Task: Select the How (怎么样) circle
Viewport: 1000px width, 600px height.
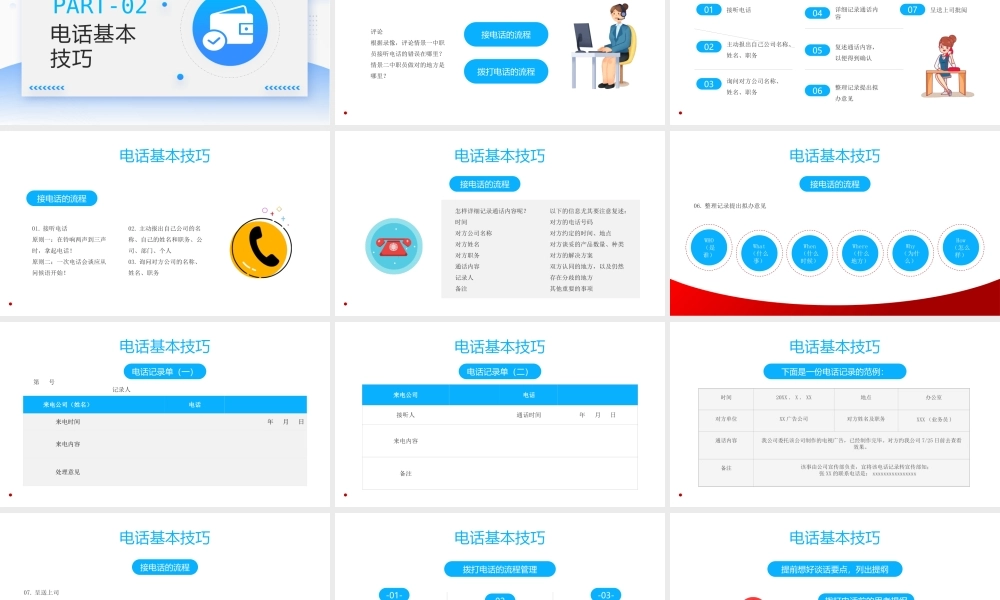Action: pyautogui.click(x=960, y=247)
